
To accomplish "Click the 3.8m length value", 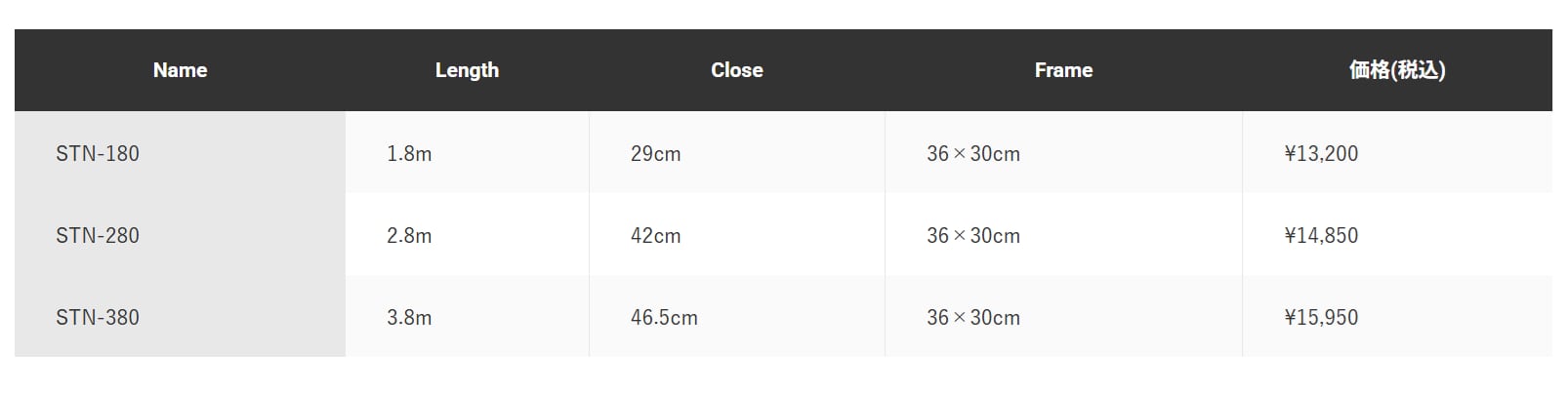I will [x=409, y=318].
